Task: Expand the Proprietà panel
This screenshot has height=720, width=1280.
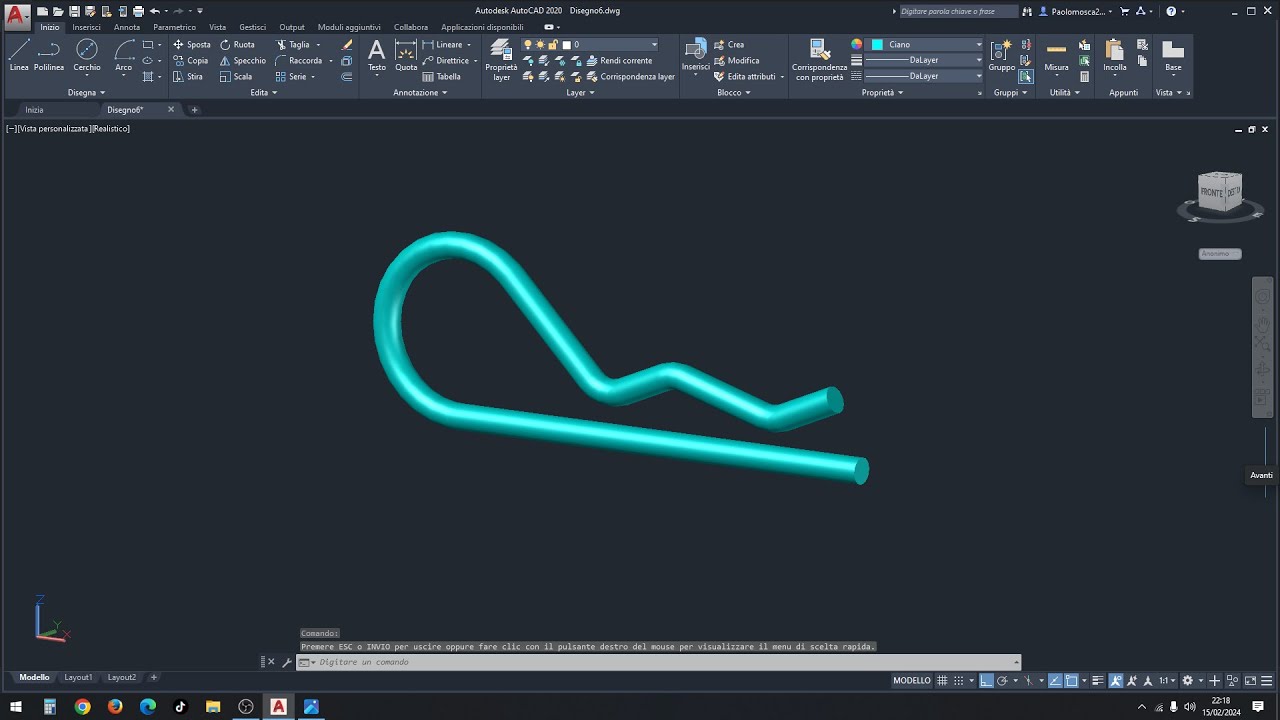Action: tap(882, 92)
